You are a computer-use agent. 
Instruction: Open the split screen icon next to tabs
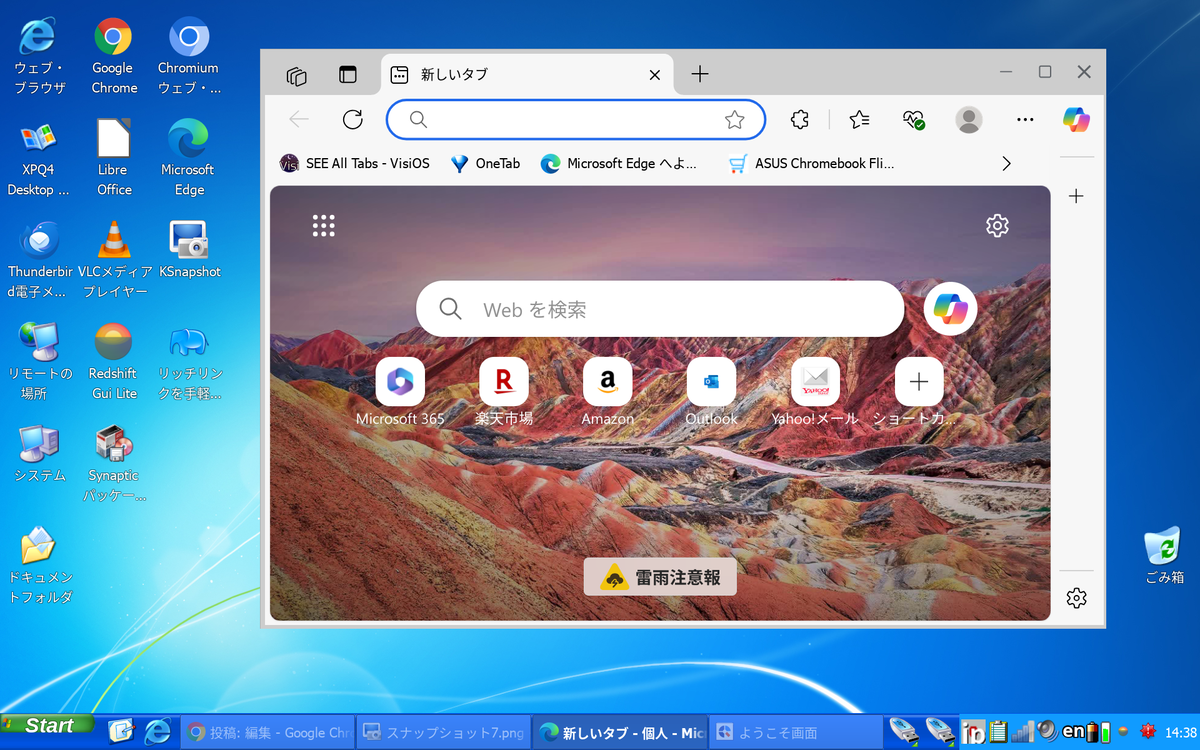347,74
